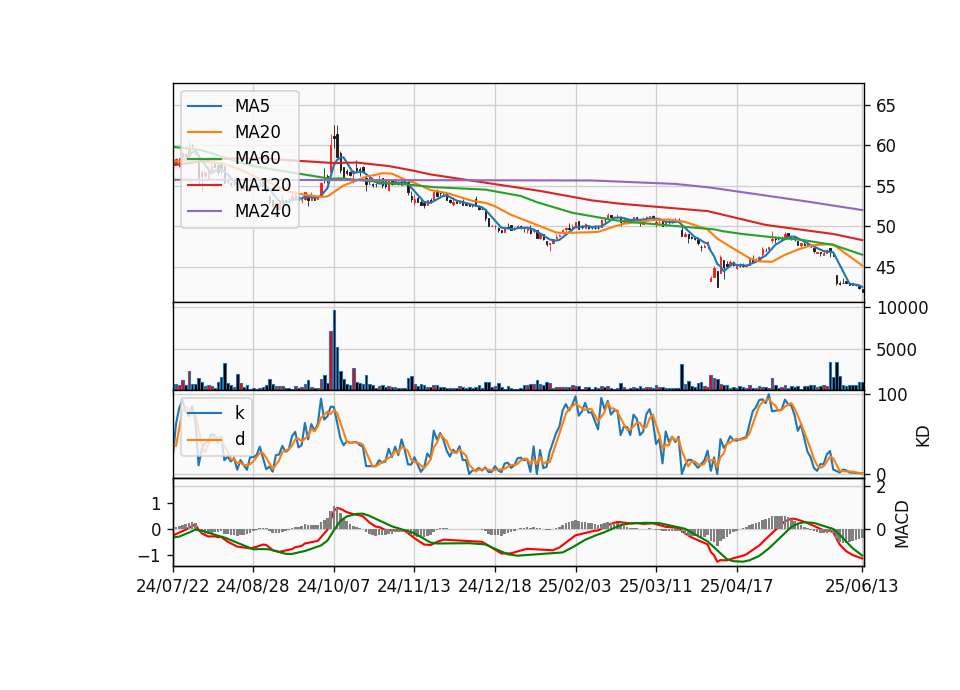The height and width of the screenshot is (690, 960).
Task: Click the 25/03/11 date axis label
Action: tap(656, 586)
